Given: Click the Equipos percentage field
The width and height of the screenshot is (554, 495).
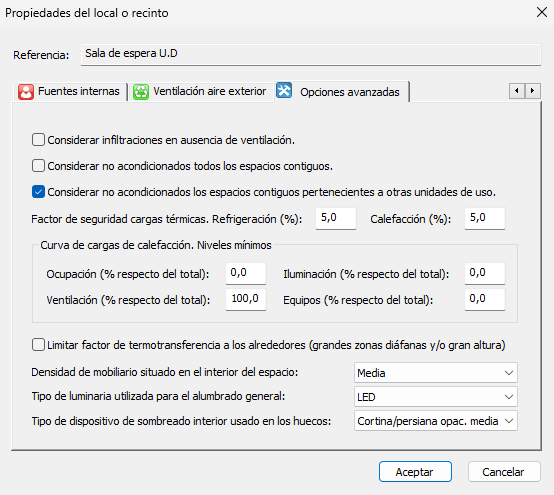Looking at the screenshot, I should click(x=485, y=299).
